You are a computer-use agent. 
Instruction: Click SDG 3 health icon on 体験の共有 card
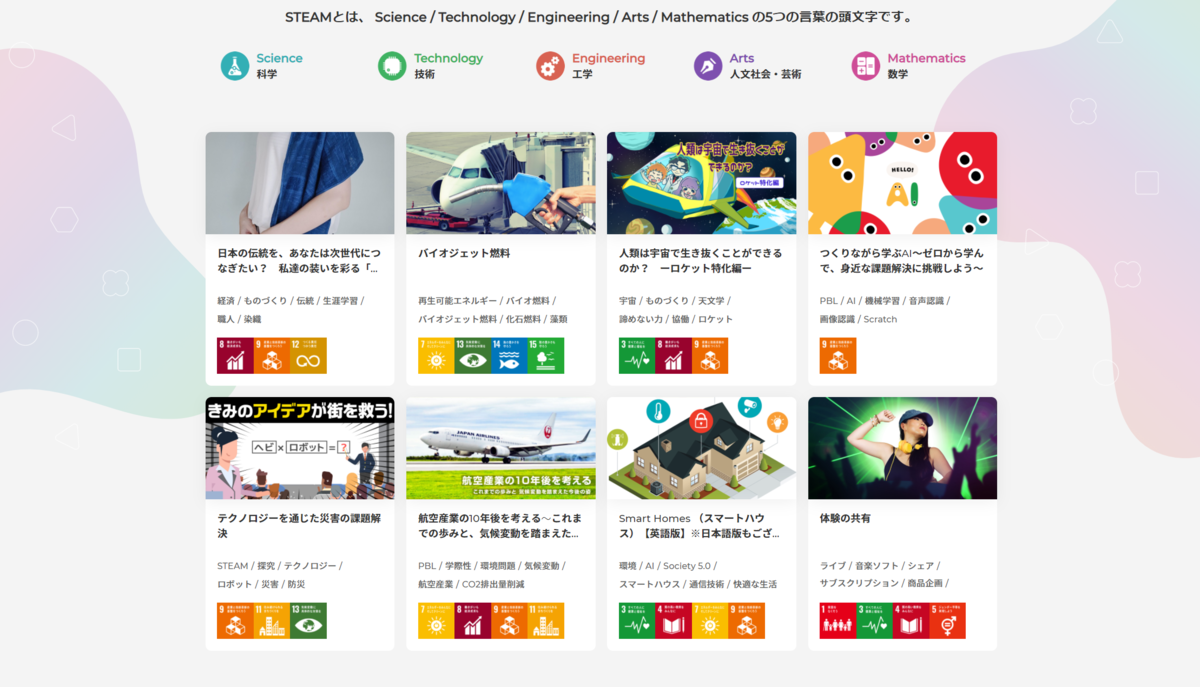[875, 620]
